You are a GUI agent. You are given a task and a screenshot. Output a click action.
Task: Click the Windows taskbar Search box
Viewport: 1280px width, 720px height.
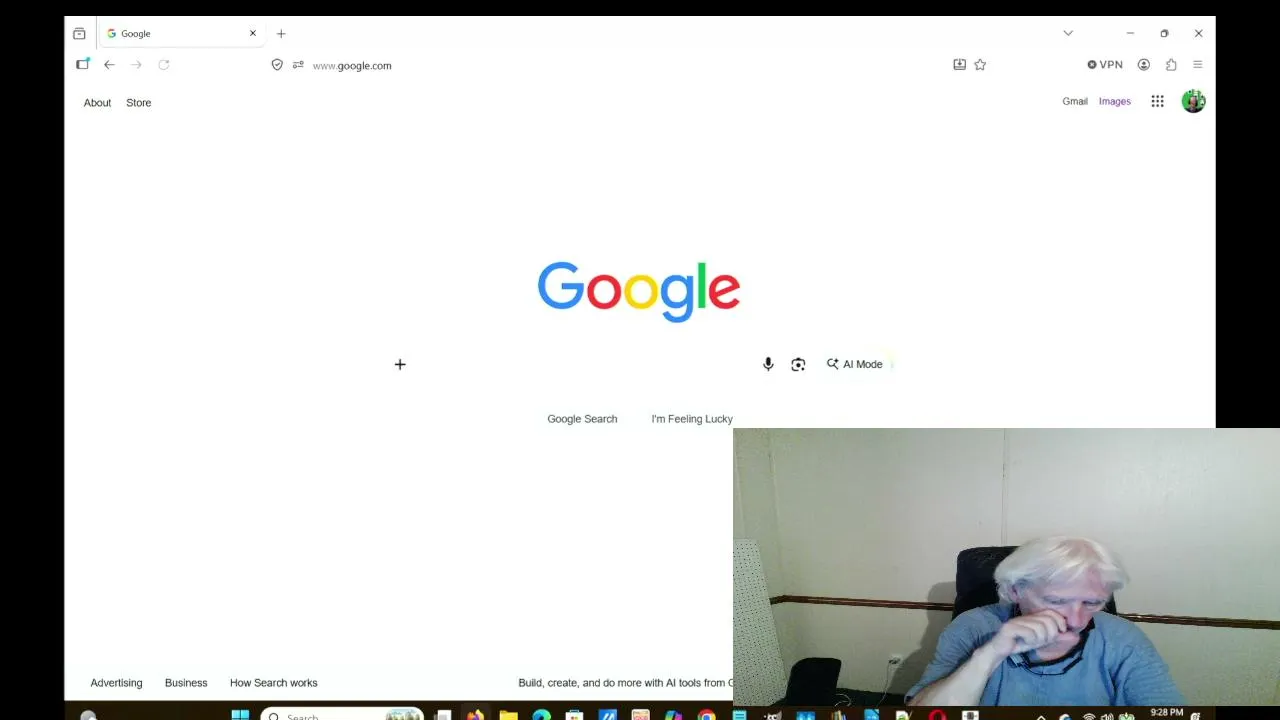342,715
